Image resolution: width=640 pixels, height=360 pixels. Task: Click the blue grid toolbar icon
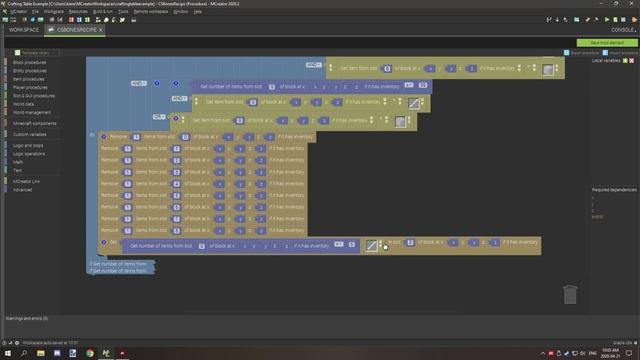[x=79, y=20]
